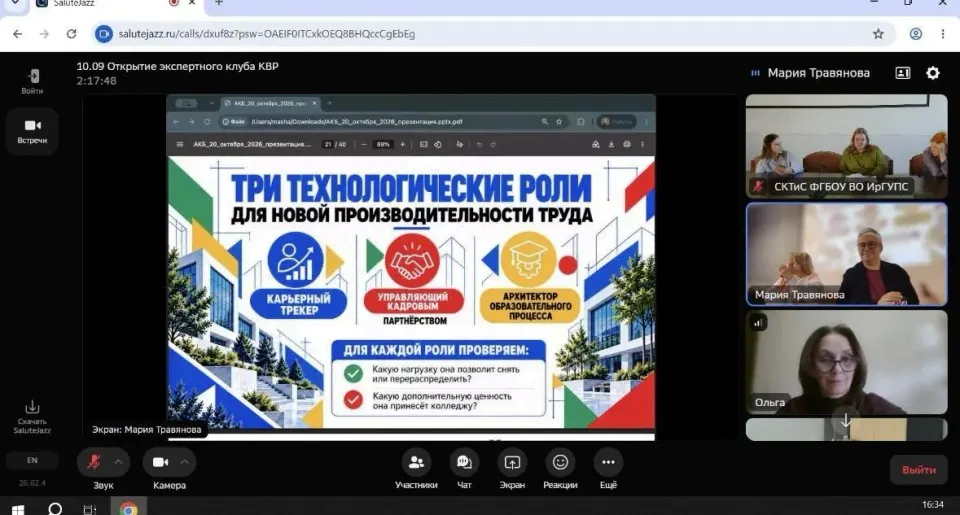Viewport: 960px width, 515px height.
Task: Select Ольга's video tile
Action: pyautogui.click(x=846, y=362)
